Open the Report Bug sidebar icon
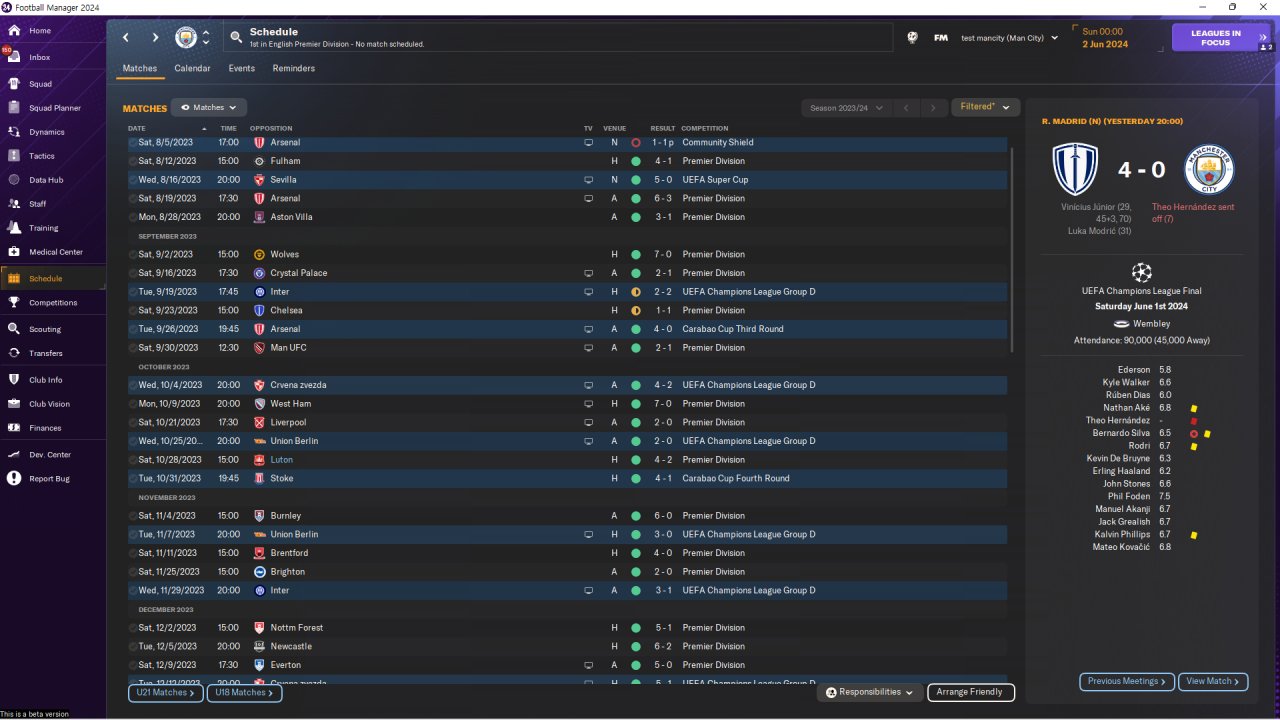1280x720 pixels. pyautogui.click(x=14, y=479)
